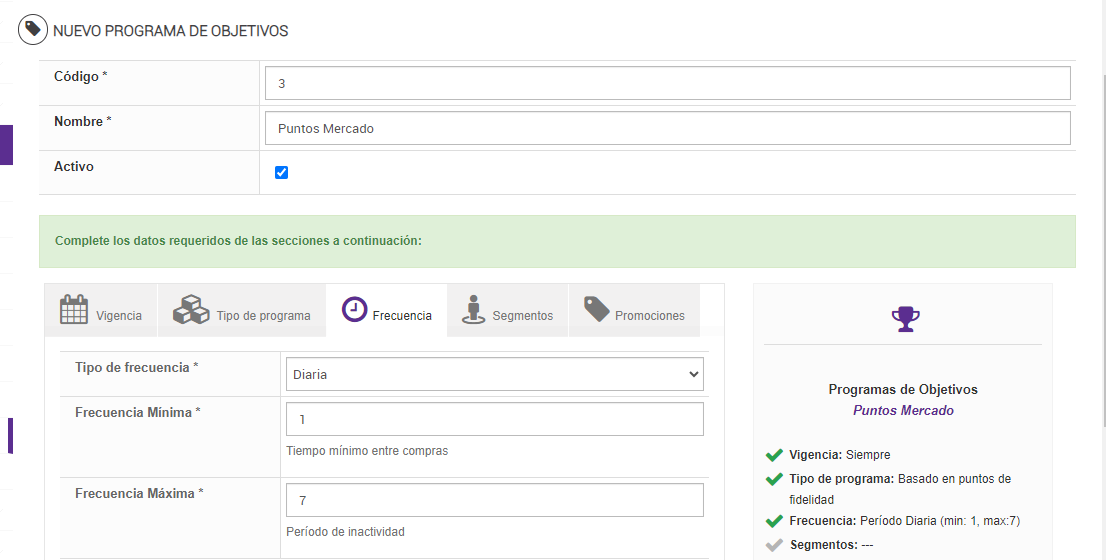1106x560 pixels.
Task: Click the calendar icon on Vigencia tab
Action: (74, 310)
